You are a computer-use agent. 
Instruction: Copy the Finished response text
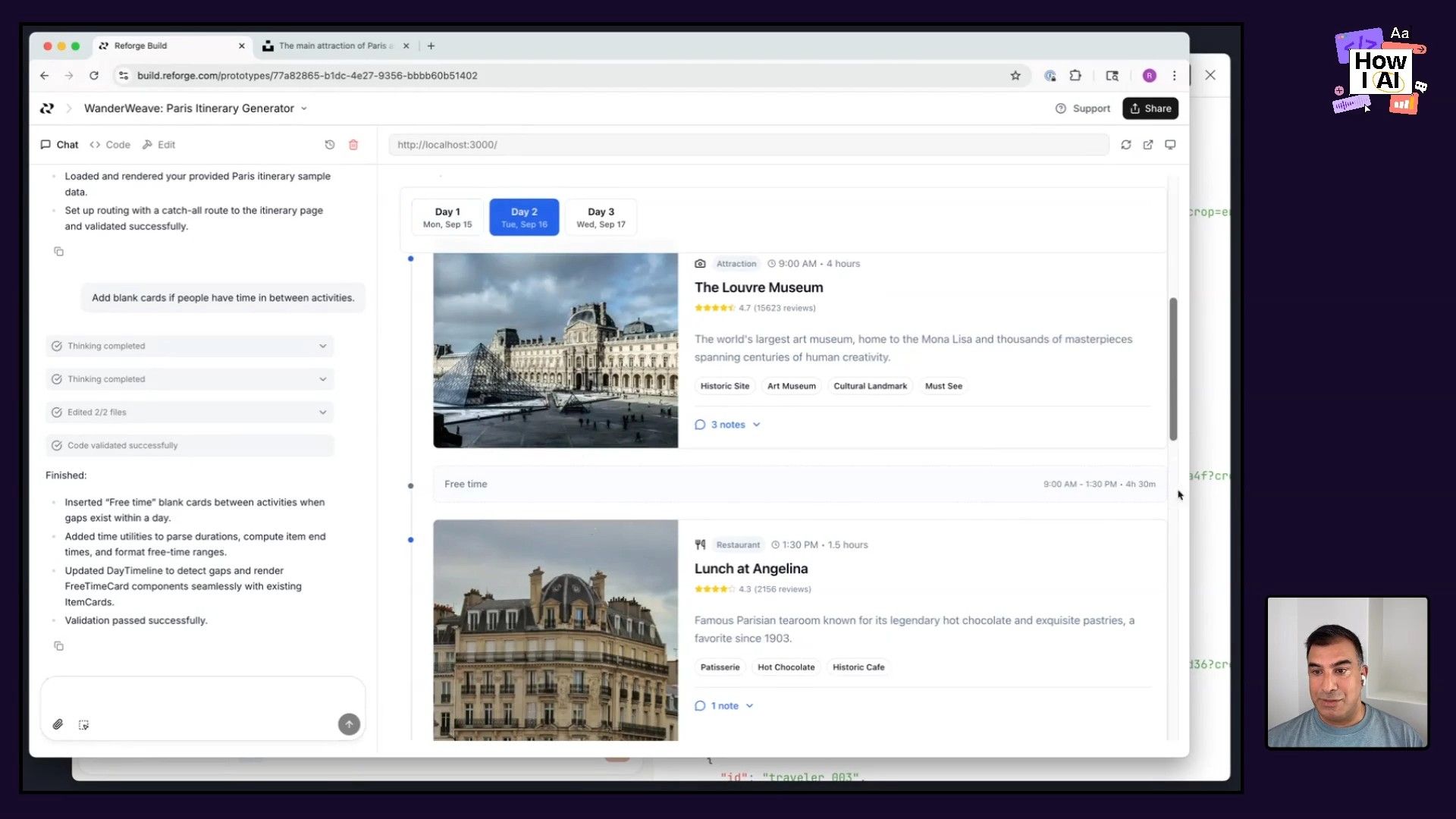58,646
